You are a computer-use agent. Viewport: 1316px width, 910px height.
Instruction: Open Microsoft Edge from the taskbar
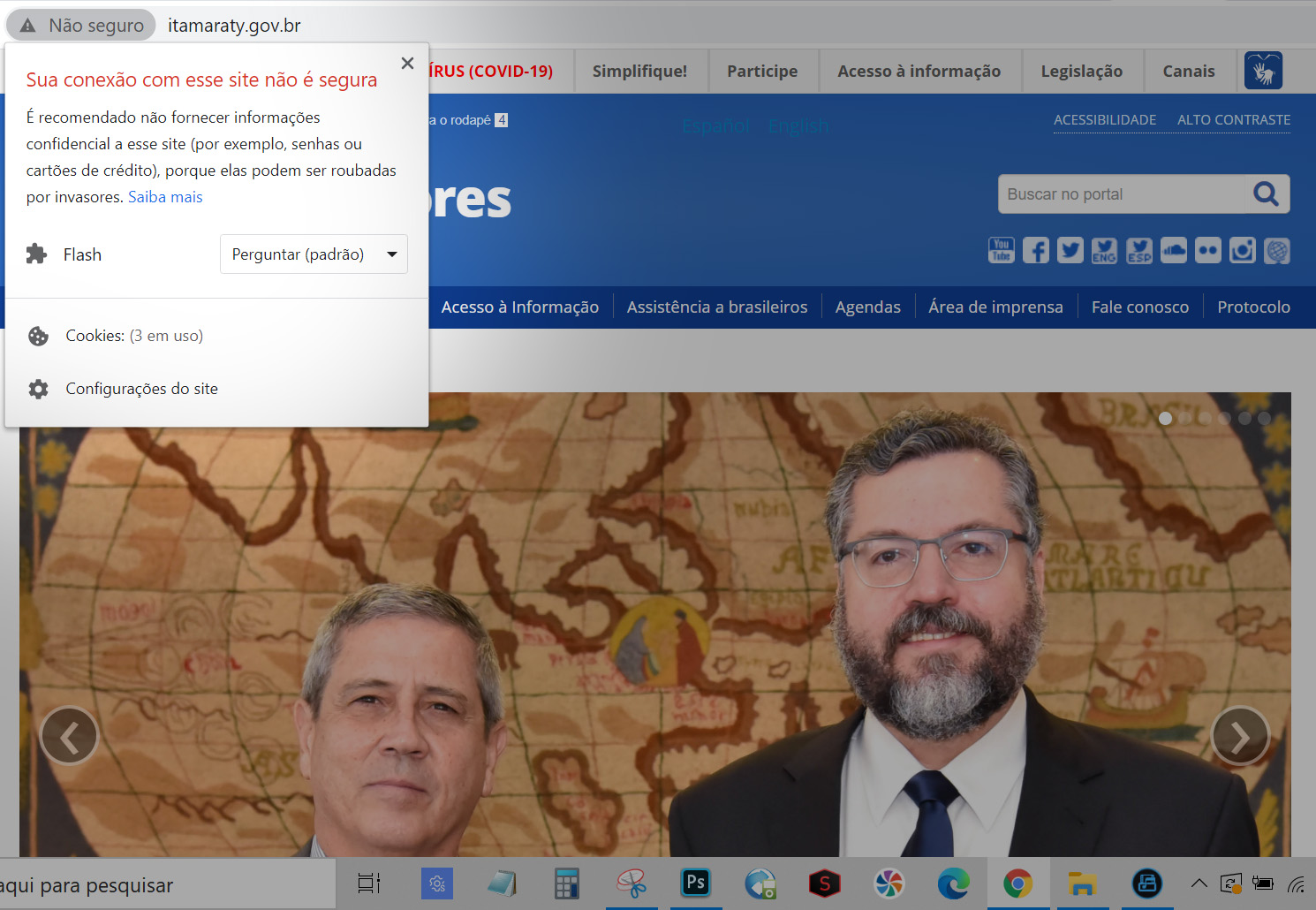coord(954,883)
